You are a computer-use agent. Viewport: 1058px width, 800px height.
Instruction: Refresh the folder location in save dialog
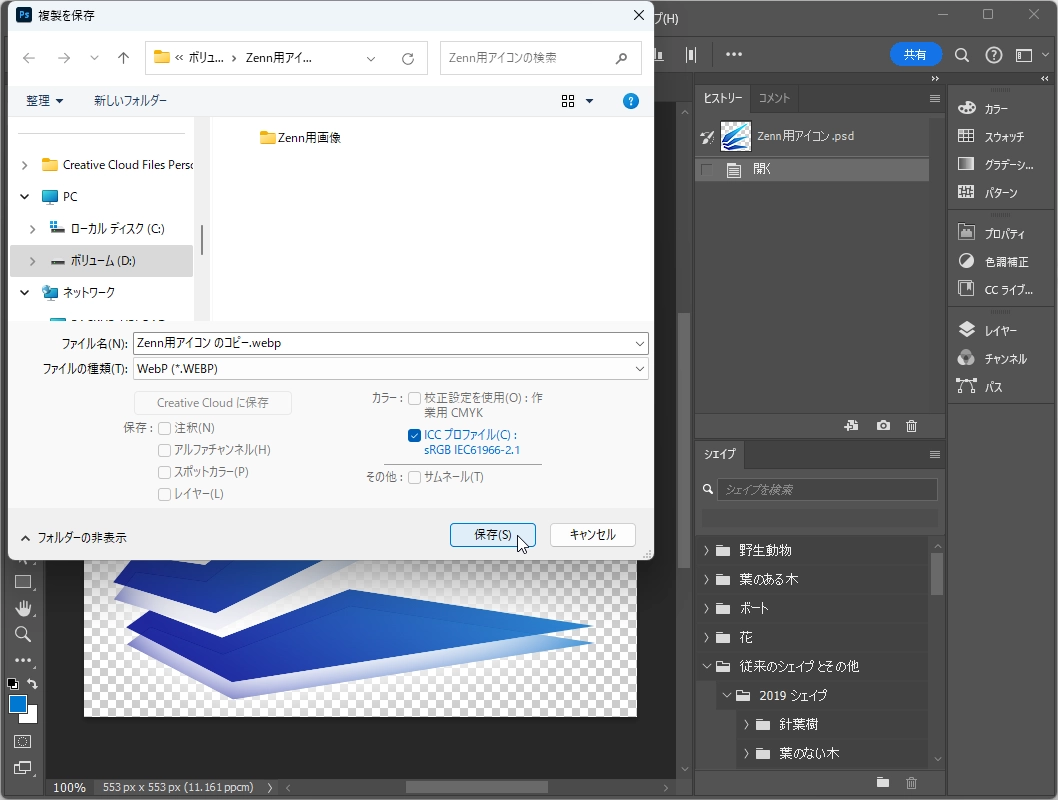(x=408, y=59)
